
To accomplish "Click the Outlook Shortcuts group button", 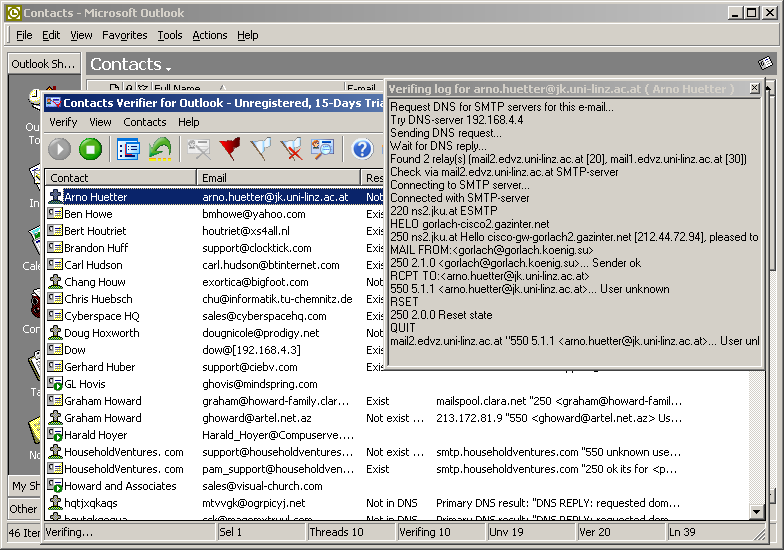I will (x=44, y=64).
